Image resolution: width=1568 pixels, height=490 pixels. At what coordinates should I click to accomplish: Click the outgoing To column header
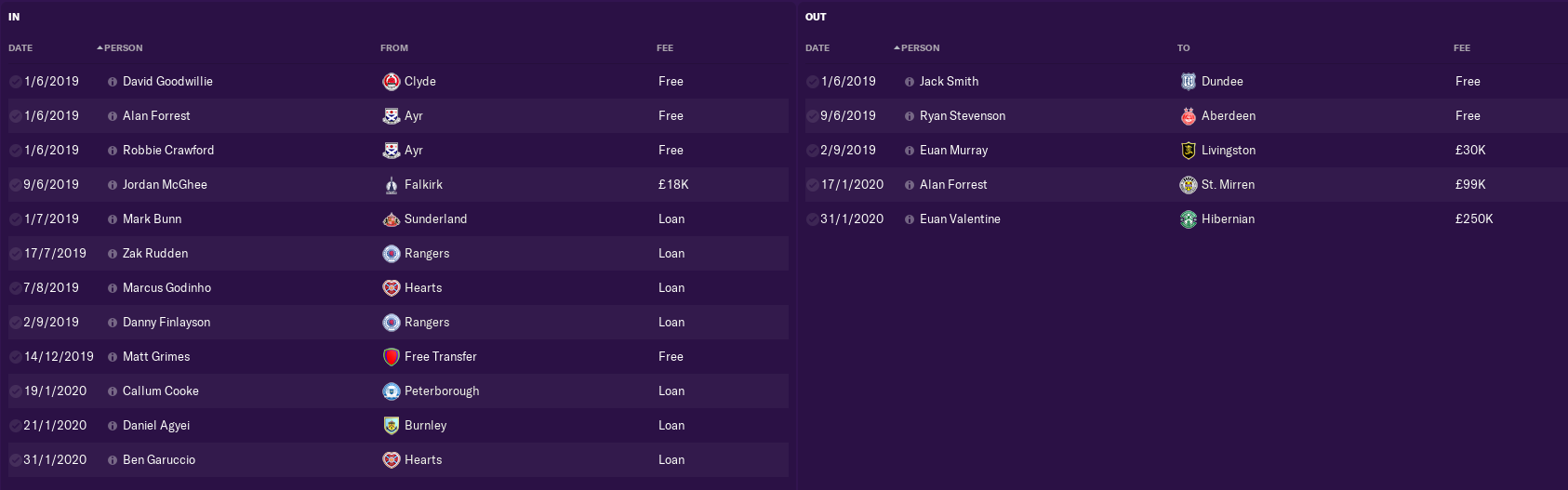pyautogui.click(x=1184, y=48)
